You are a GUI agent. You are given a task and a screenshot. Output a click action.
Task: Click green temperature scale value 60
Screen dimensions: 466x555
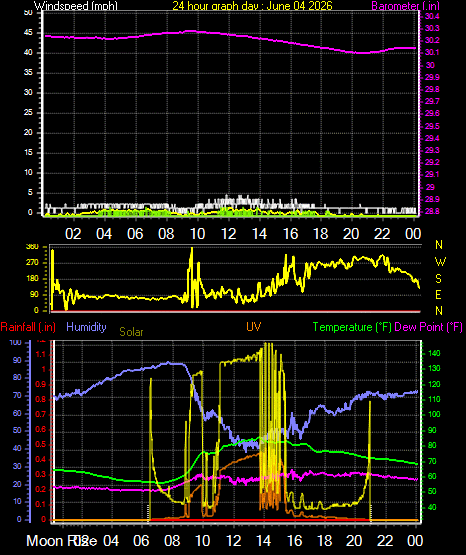(432, 476)
